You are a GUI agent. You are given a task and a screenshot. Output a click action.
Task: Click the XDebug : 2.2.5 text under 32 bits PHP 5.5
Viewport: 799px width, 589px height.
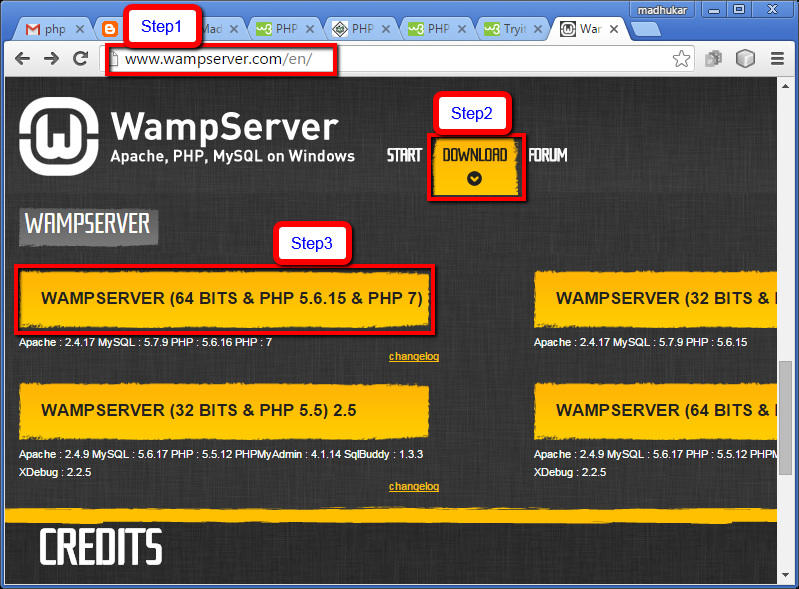coord(55,472)
